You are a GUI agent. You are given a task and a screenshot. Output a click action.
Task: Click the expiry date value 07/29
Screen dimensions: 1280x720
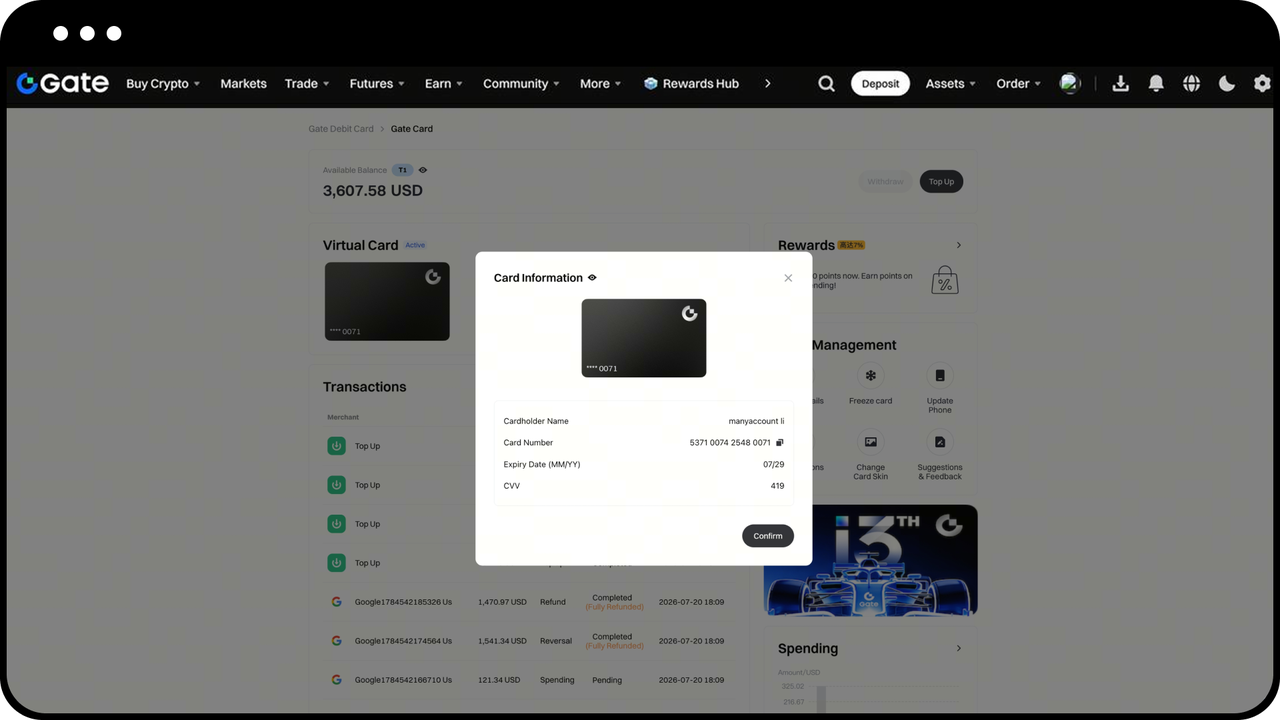(x=773, y=464)
